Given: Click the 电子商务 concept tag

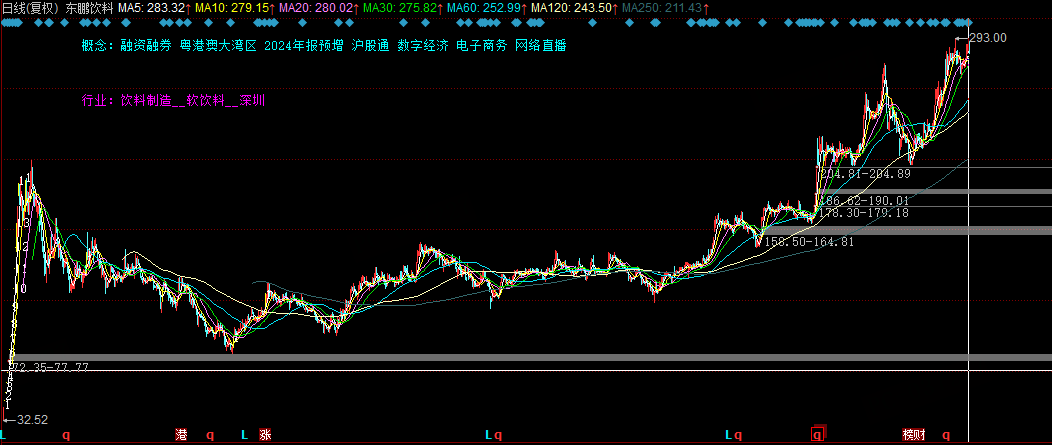Looking at the screenshot, I should 482,46.
